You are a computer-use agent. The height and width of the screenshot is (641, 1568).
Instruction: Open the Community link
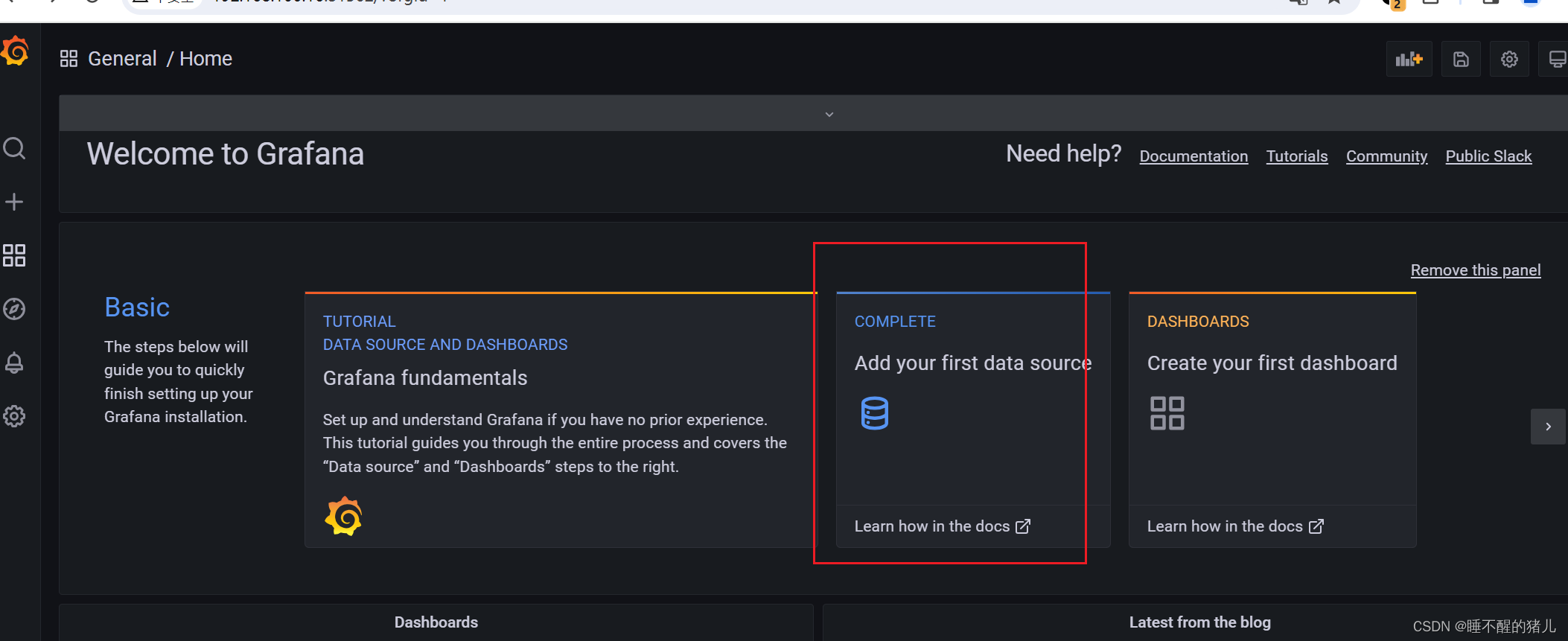(x=1386, y=156)
